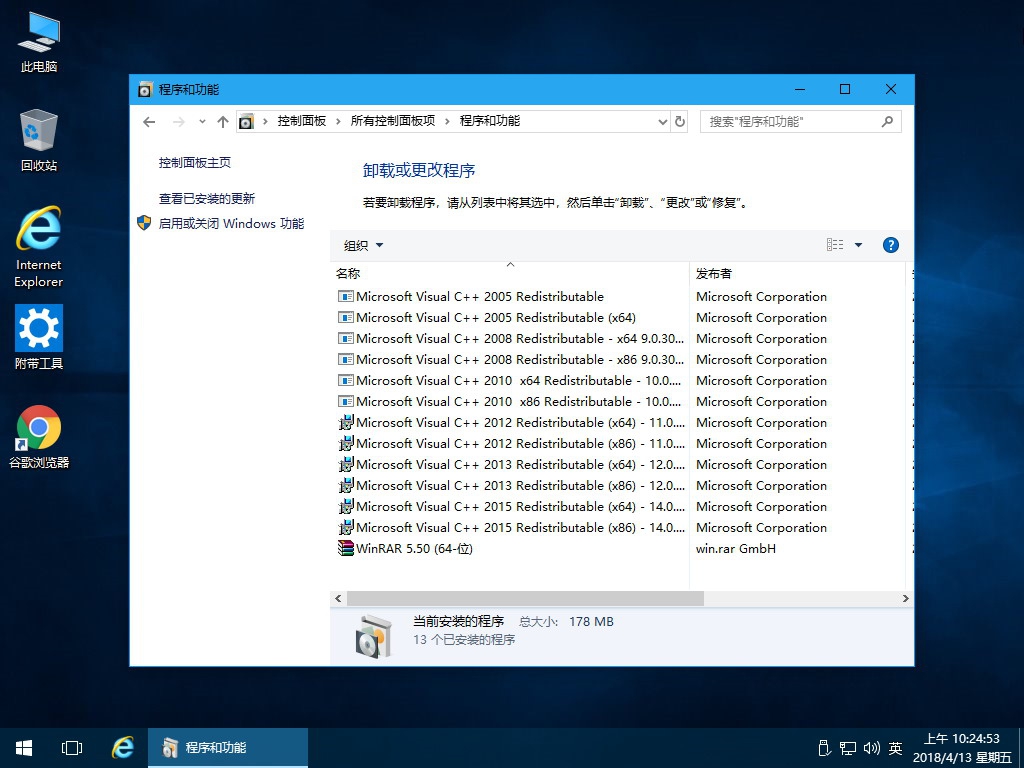The image size is (1024, 768).
Task: Open Task View on the taskbar
Action: (72, 748)
